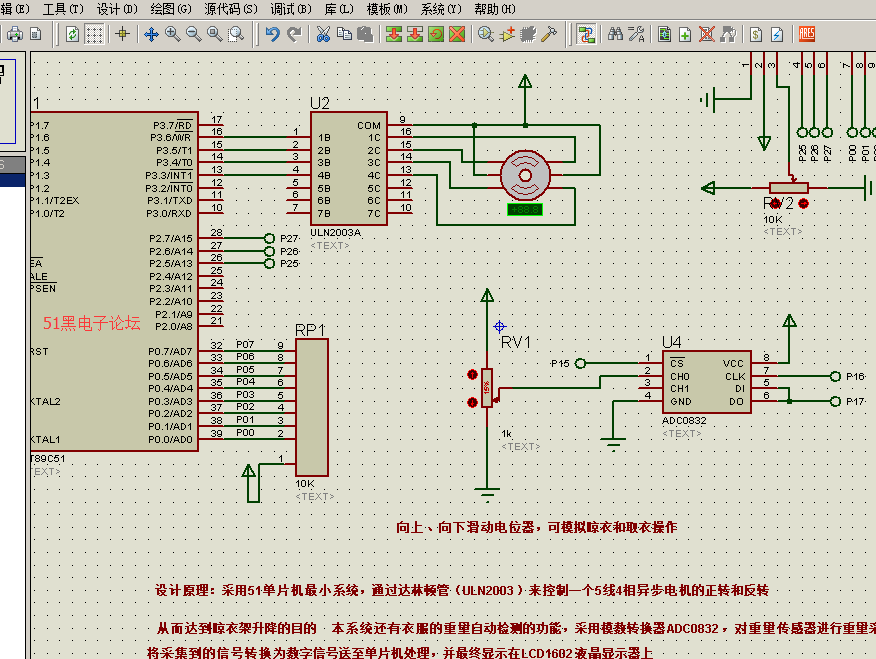The height and width of the screenshot is (659, 876).
Task: Open the 工具(T) menu
Action: 63,9
